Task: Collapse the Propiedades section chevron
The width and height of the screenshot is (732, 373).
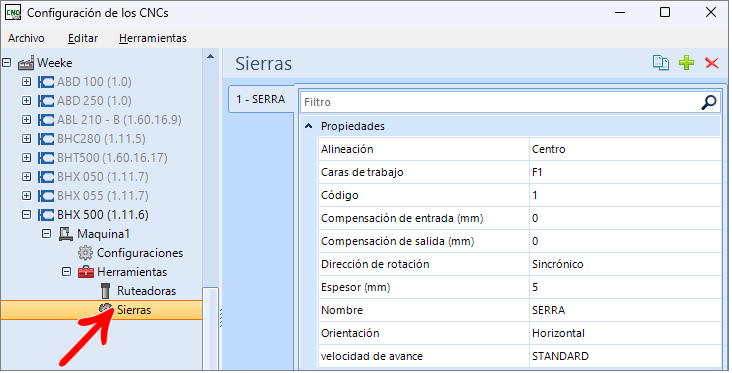Action: pos(309,126)
